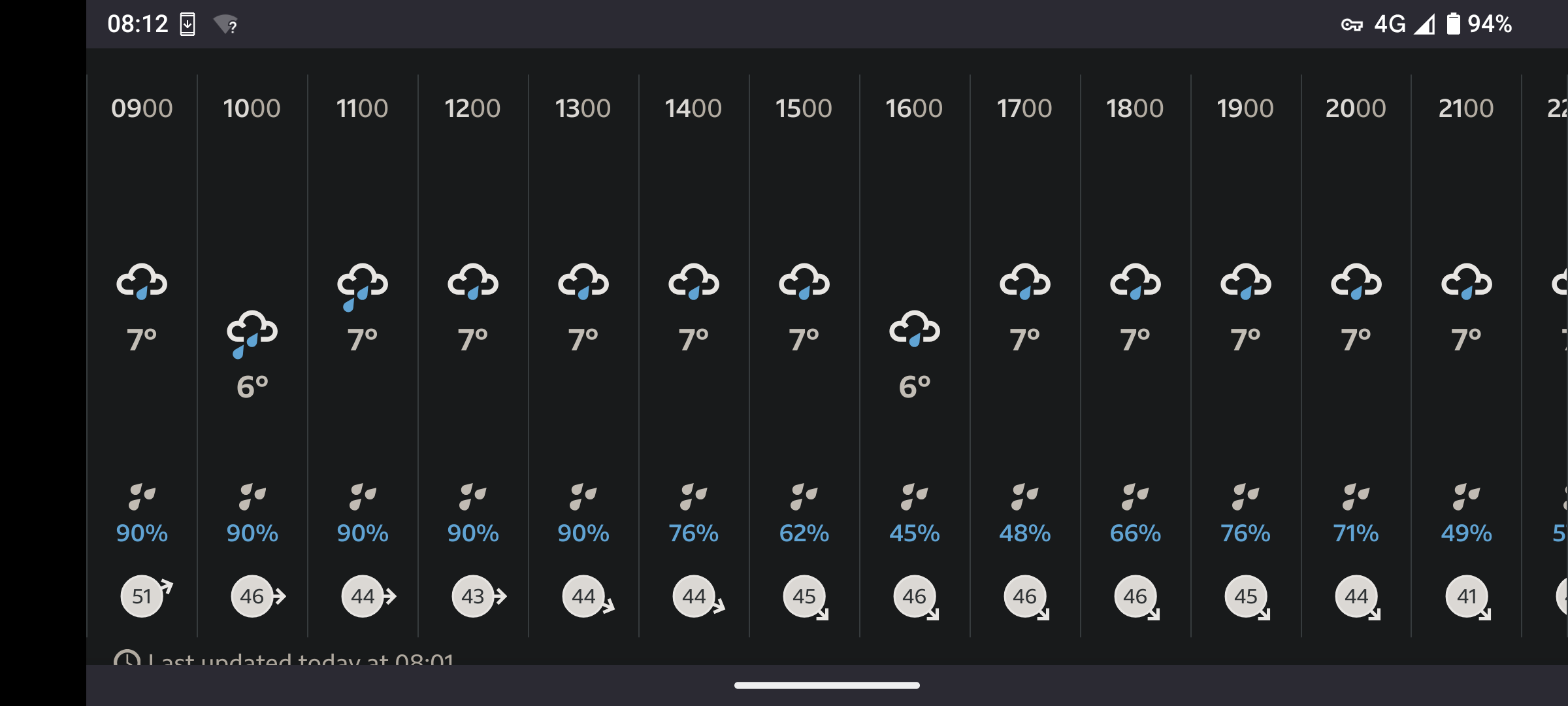This screenshot has height=706, width=1568.
Task: Tap the VPN key icon in status bar
Action: tap(1352, 25)
